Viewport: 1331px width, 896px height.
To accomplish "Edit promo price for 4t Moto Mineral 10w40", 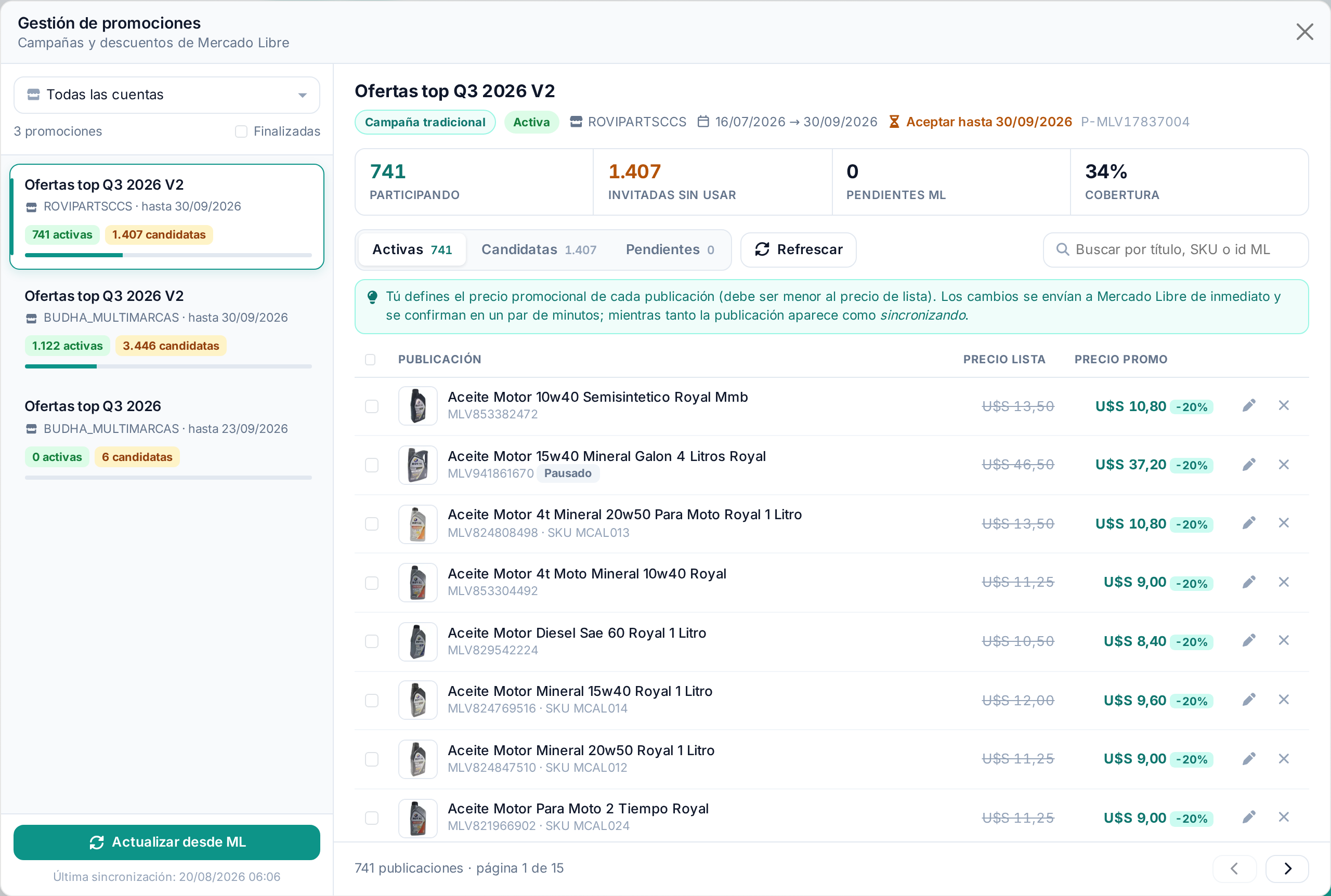I will pos(1249,582).
